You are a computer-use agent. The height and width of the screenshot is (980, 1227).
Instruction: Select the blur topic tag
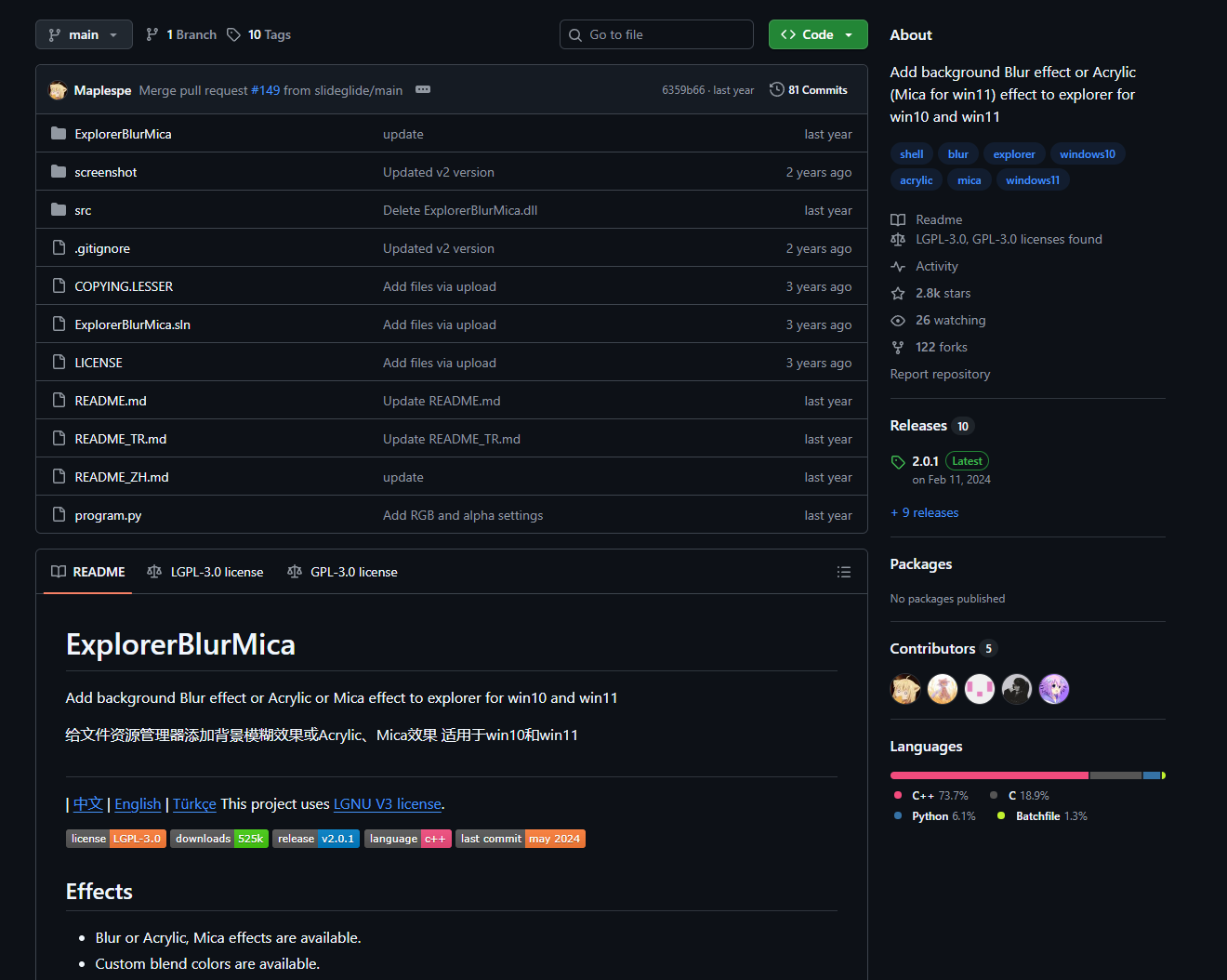[958, 154]
